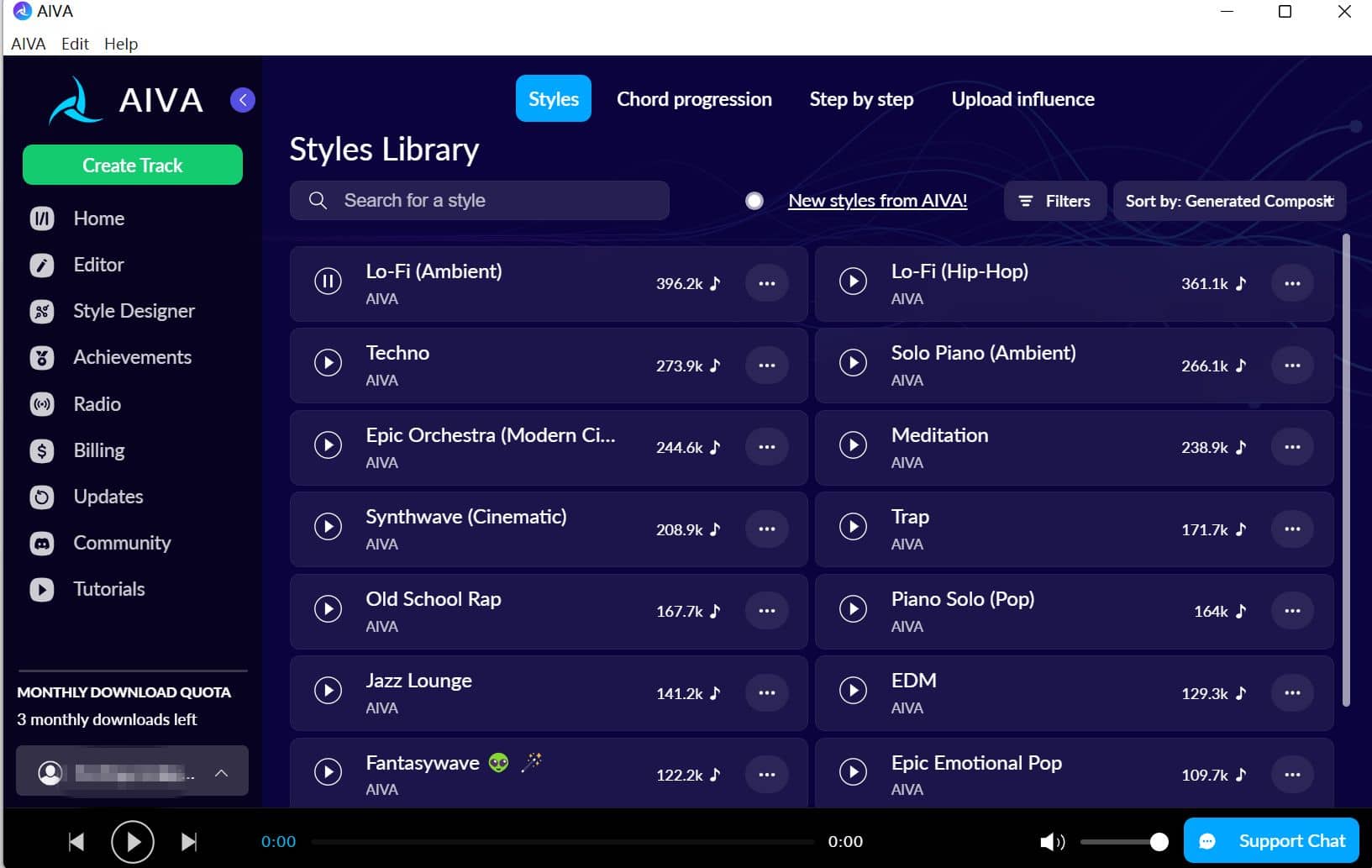1372x868 pixels.
Task: Expand the user account menu chevron
Action: click(x=221, y=773)
